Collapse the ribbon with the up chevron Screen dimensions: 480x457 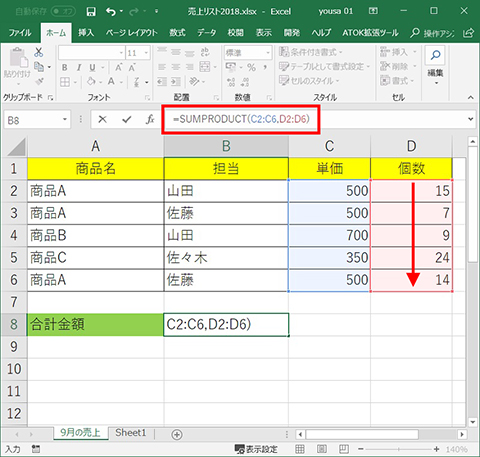(x=471, y=98)
